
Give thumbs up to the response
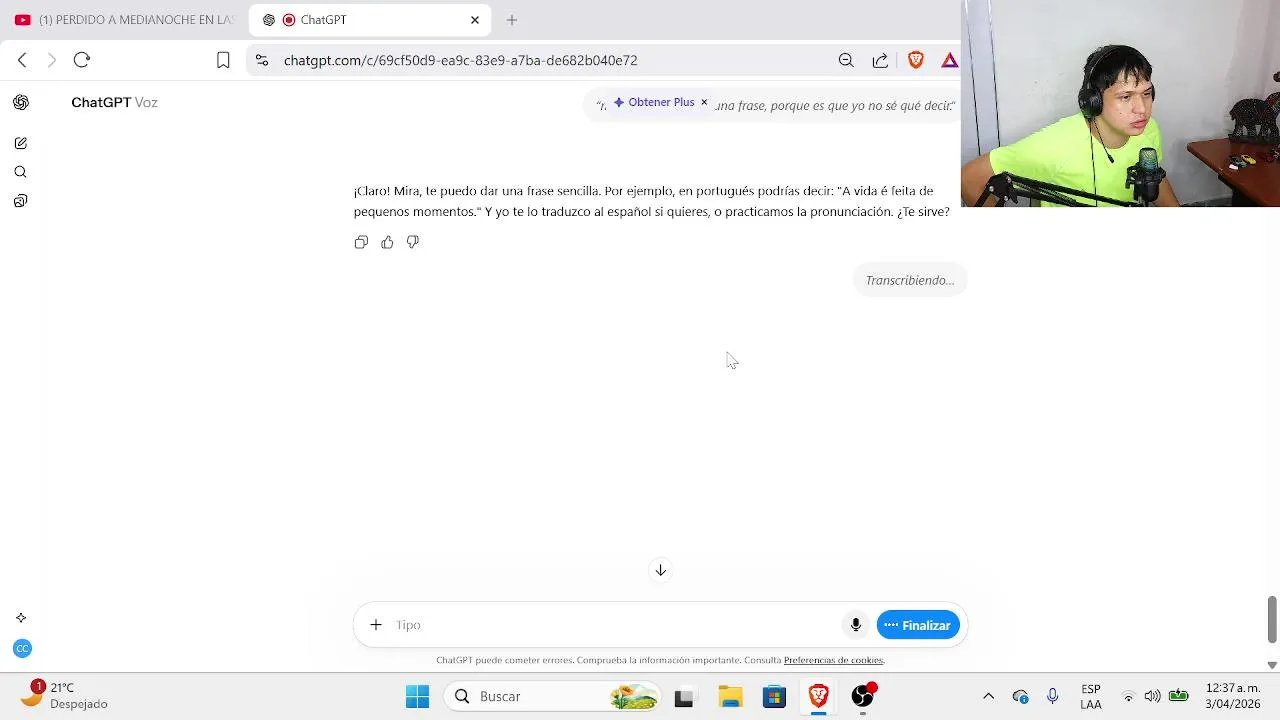[x=387, y=242]
